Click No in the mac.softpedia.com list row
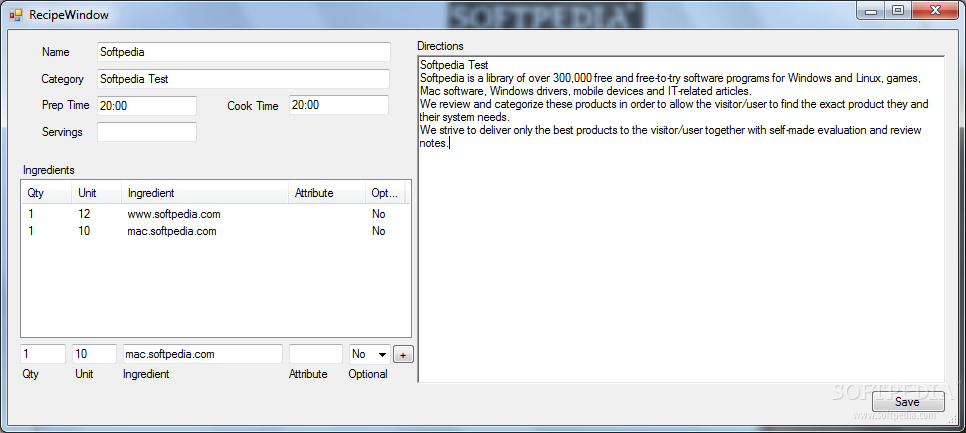The height and width of the screenshot is (433, 966). (x=378, y=231)
